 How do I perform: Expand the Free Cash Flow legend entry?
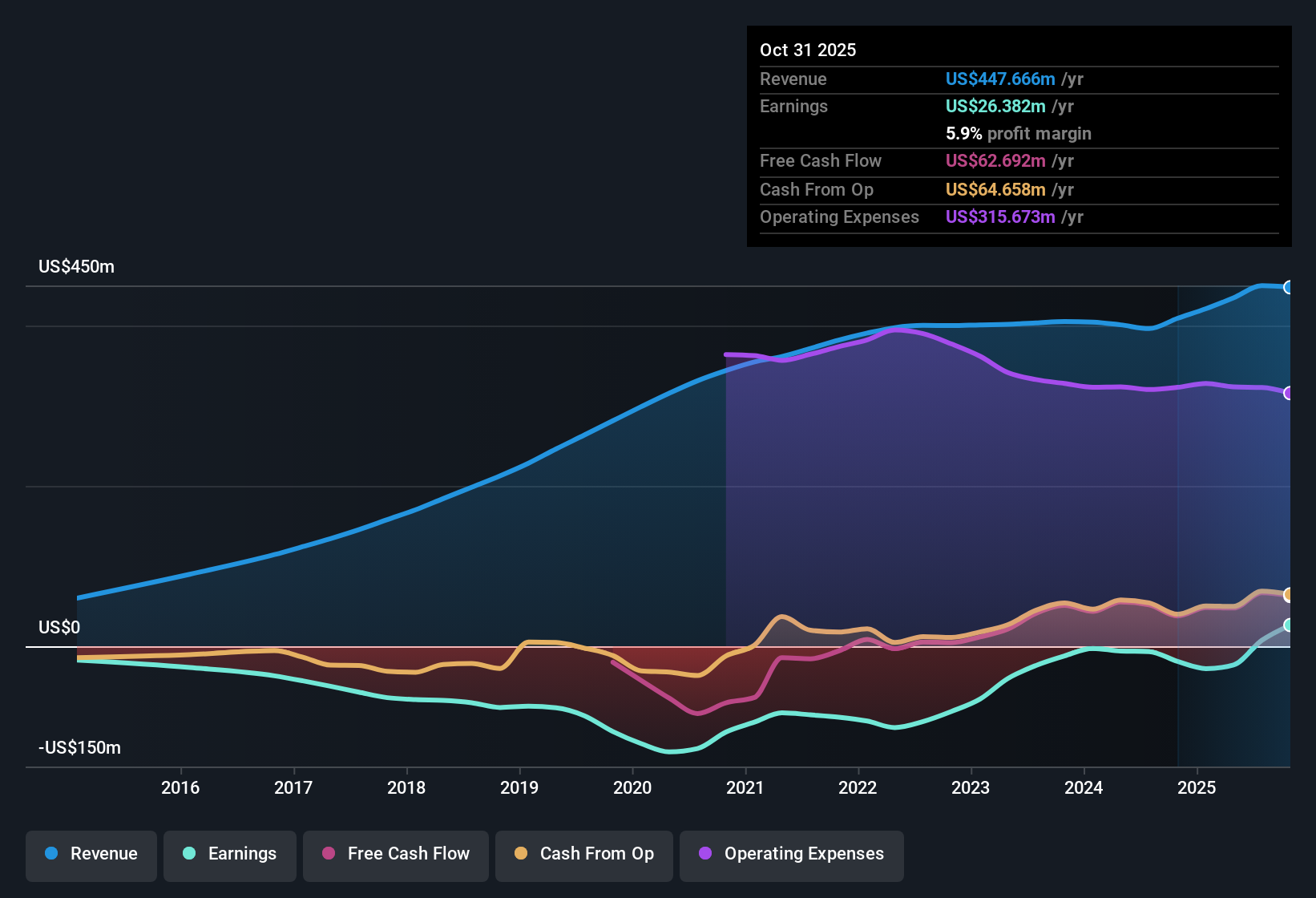[396, 854]
